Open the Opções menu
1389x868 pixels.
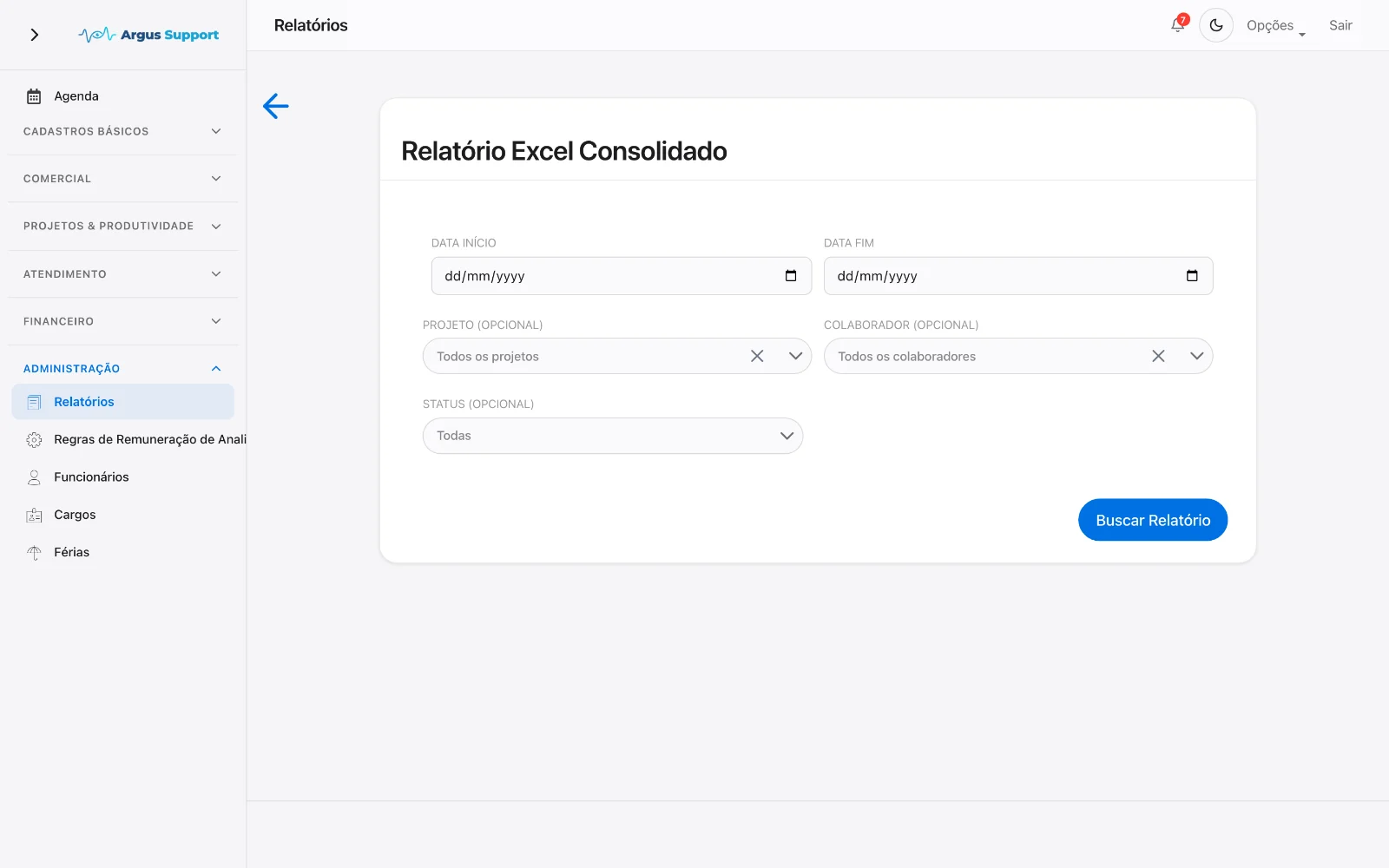point(1275,26)
